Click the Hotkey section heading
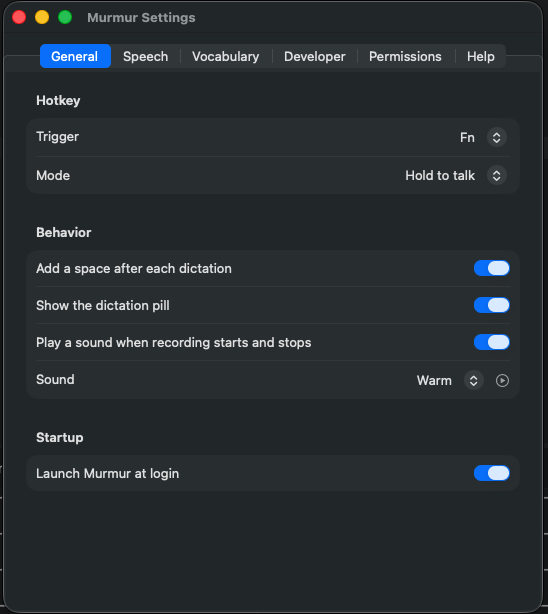548x614 pixels. (58, 101)
